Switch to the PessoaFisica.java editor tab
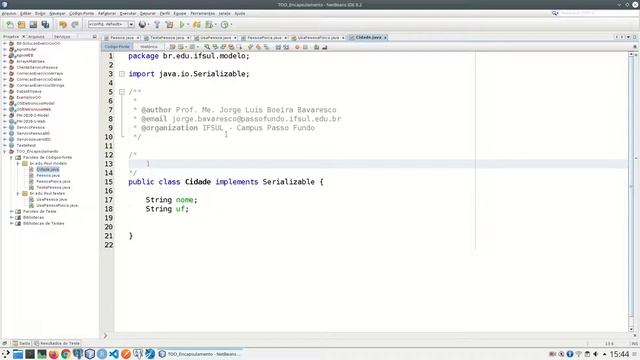 pyautogui.click(x=264, y=38)
